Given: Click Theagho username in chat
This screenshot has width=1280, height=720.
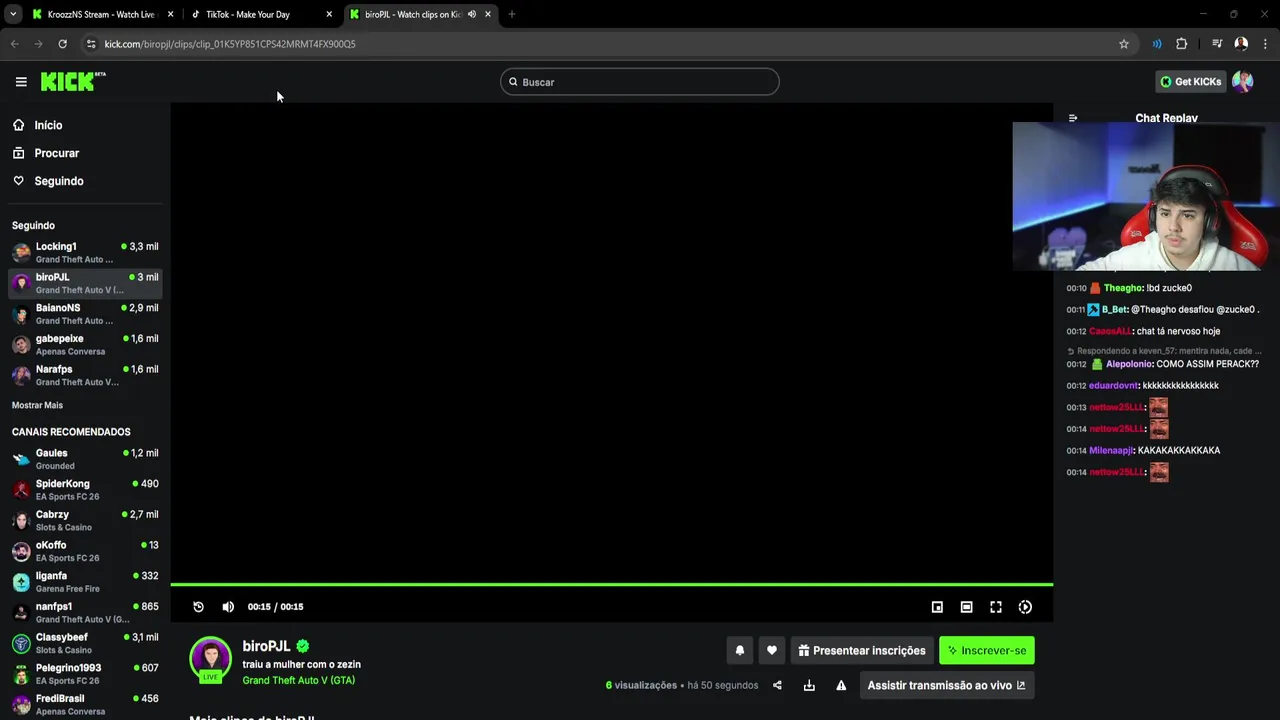Looking at the screenshot, I should pos(1123,288).
